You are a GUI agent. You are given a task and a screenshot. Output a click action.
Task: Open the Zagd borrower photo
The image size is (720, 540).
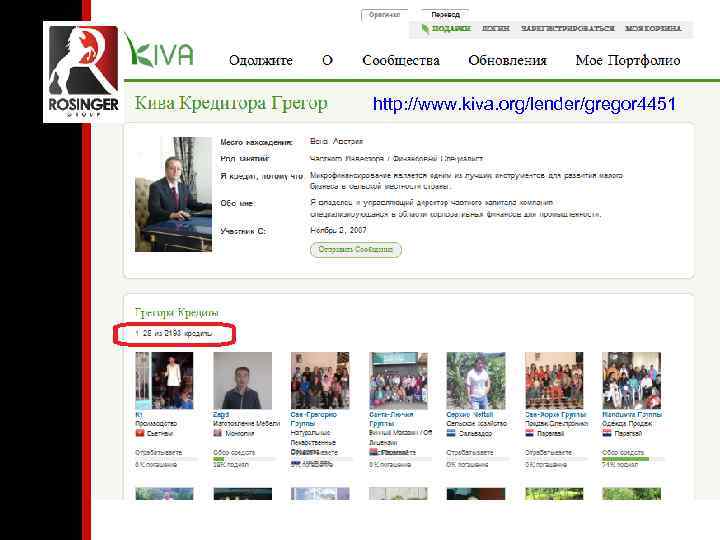242,381
